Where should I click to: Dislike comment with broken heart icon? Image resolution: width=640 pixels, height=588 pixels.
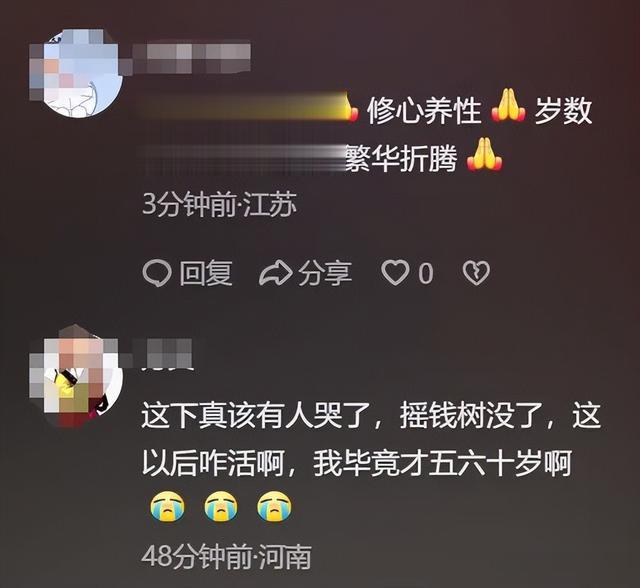click(x=476, y=272)
